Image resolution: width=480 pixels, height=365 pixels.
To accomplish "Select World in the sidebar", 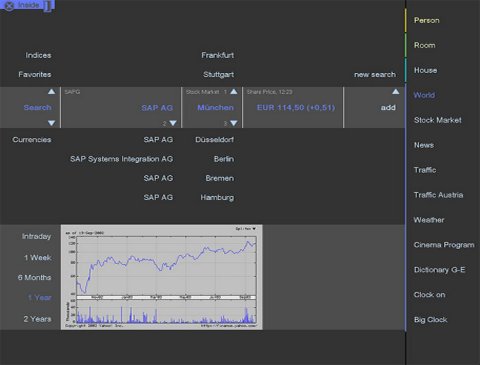I will [424, 95].
